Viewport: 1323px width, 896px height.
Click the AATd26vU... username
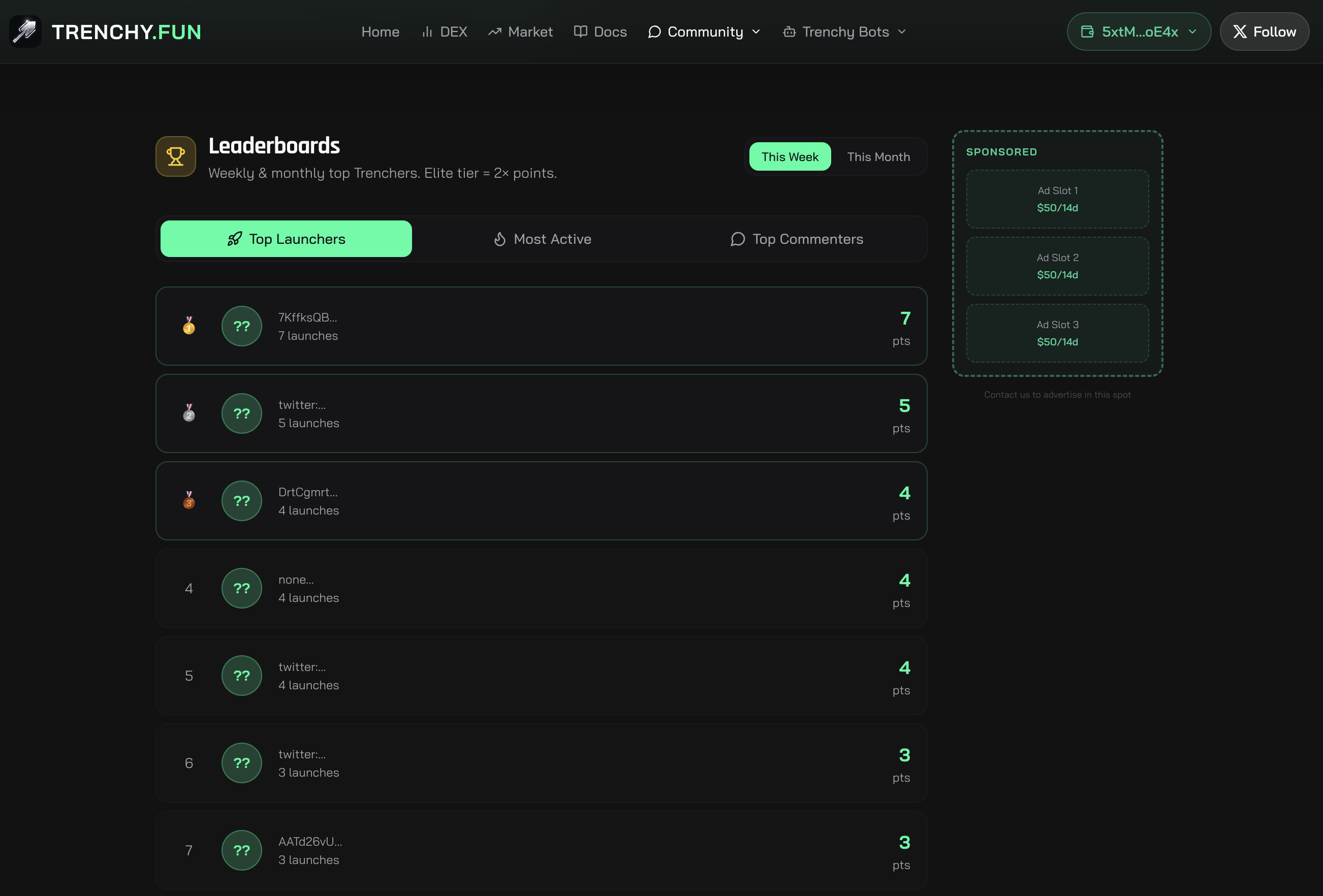(310, 841)
